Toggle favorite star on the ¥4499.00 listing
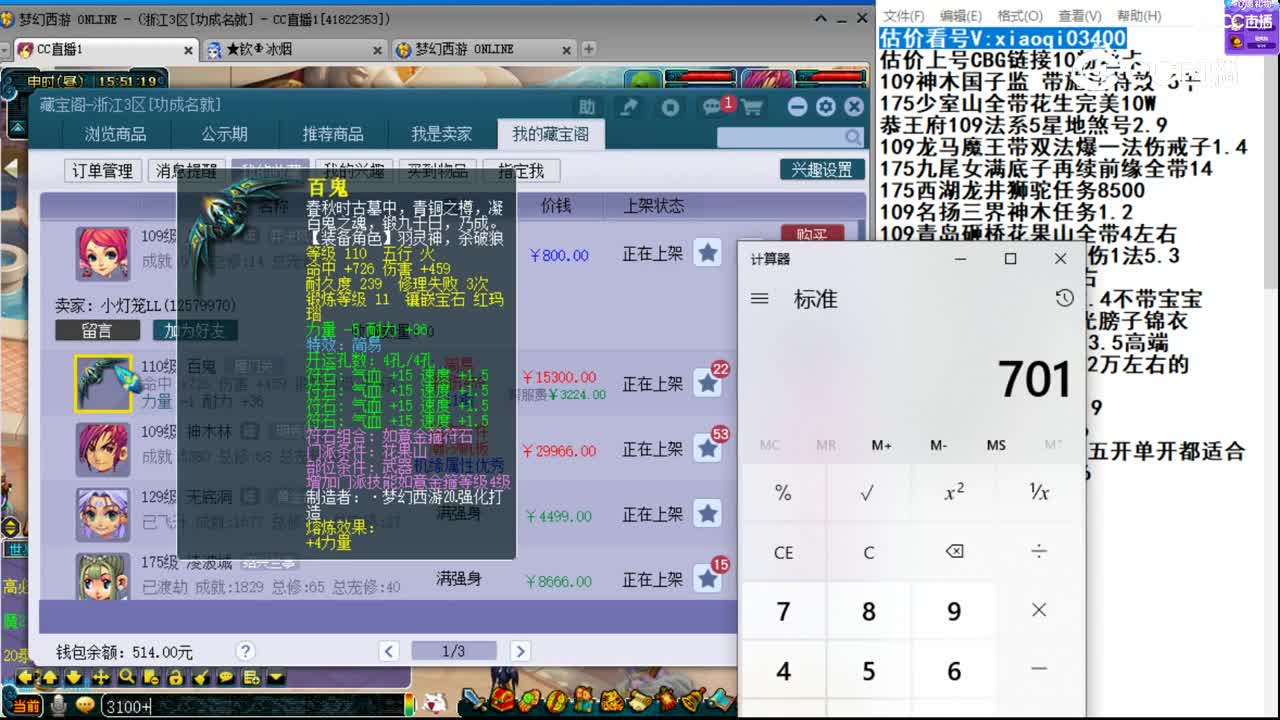Screen dimensions: 1280x720 click(708, 514)
